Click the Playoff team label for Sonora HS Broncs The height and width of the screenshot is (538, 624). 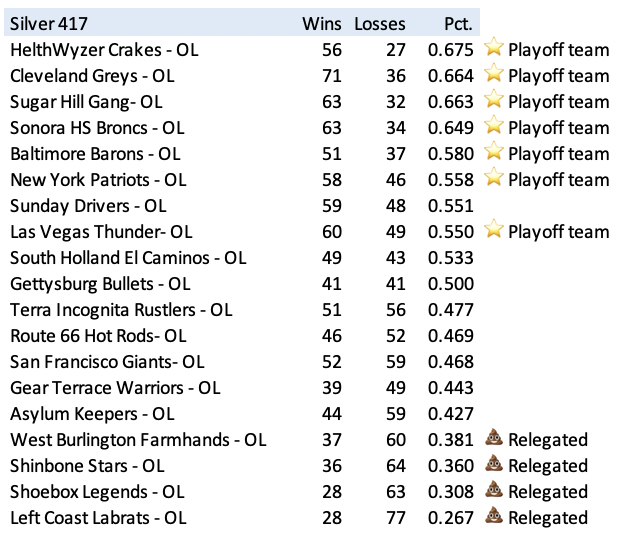[558, 127]
